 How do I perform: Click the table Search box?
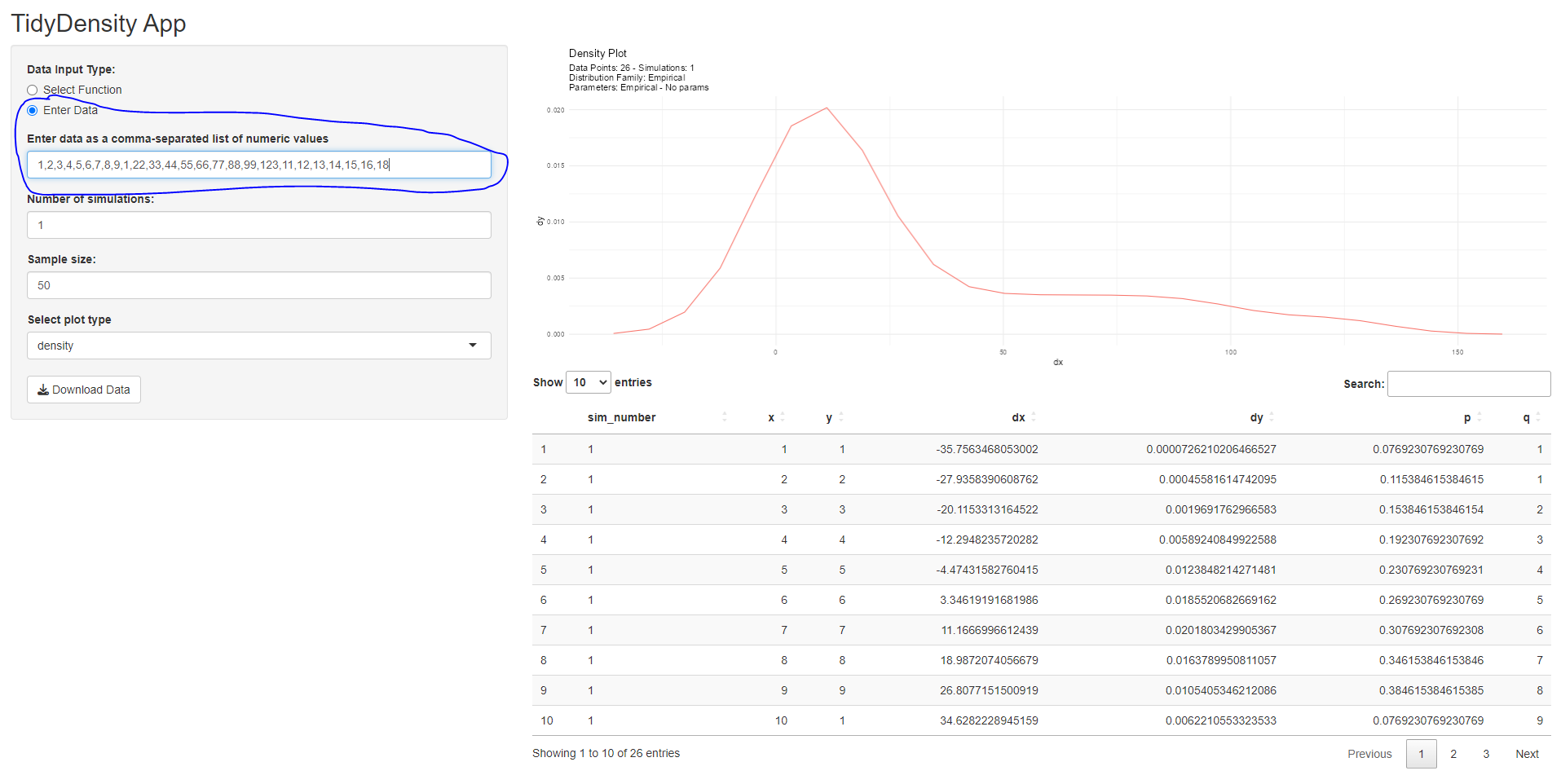click(1468, 384)
